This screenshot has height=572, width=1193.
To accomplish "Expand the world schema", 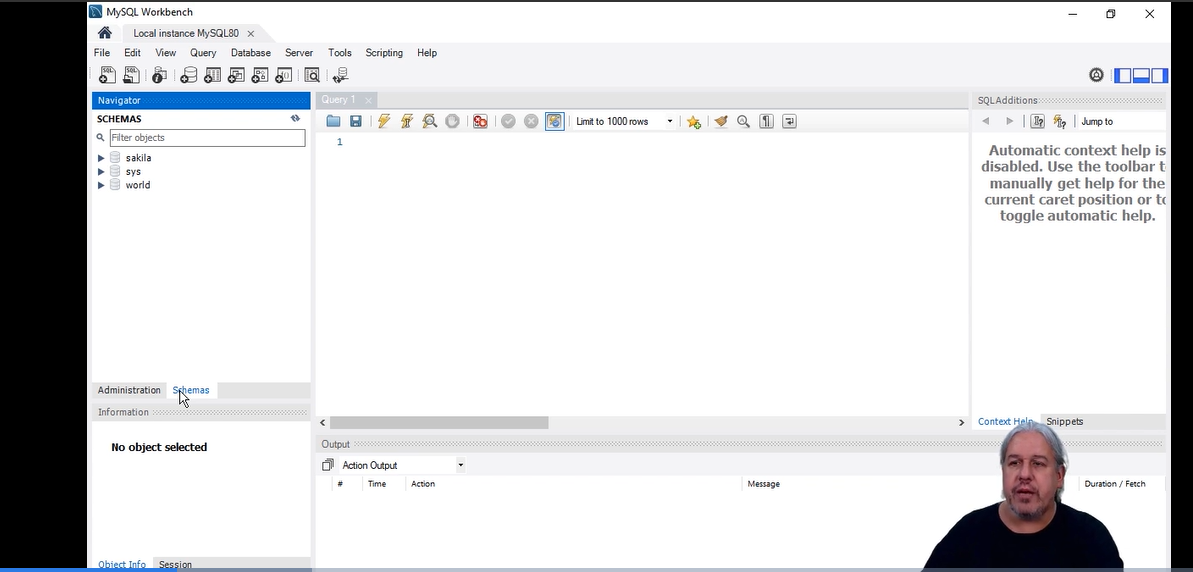I will 100,185.
